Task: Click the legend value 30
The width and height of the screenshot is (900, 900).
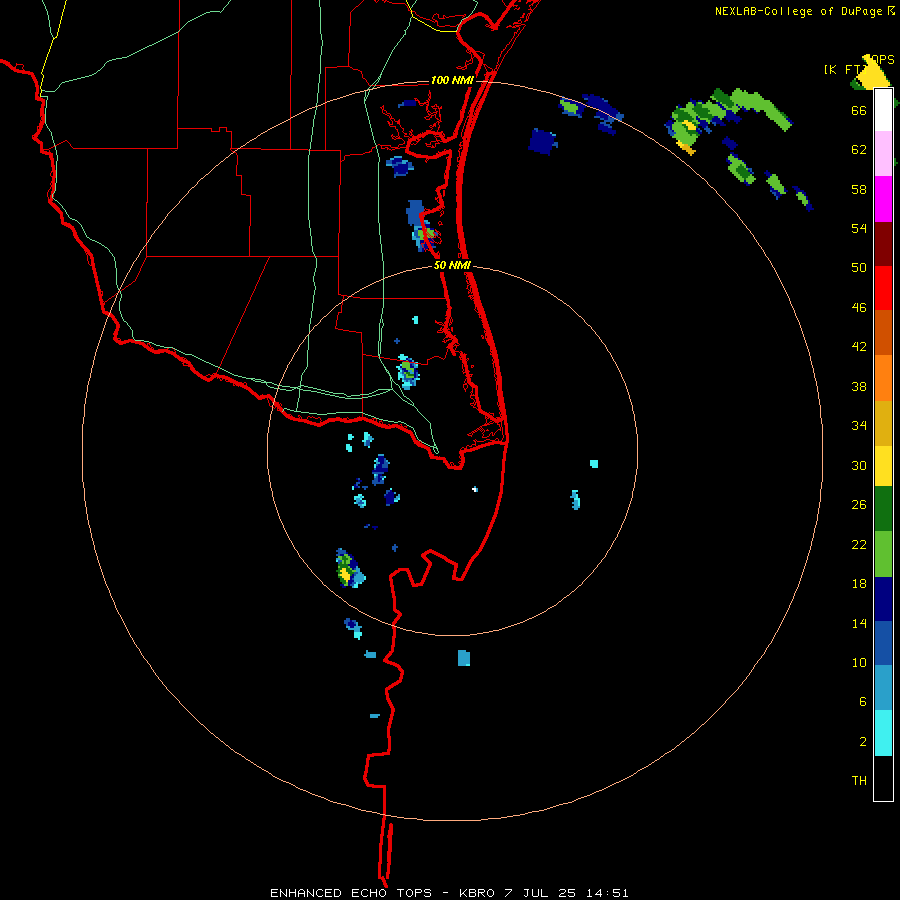Action: point(859,465)
